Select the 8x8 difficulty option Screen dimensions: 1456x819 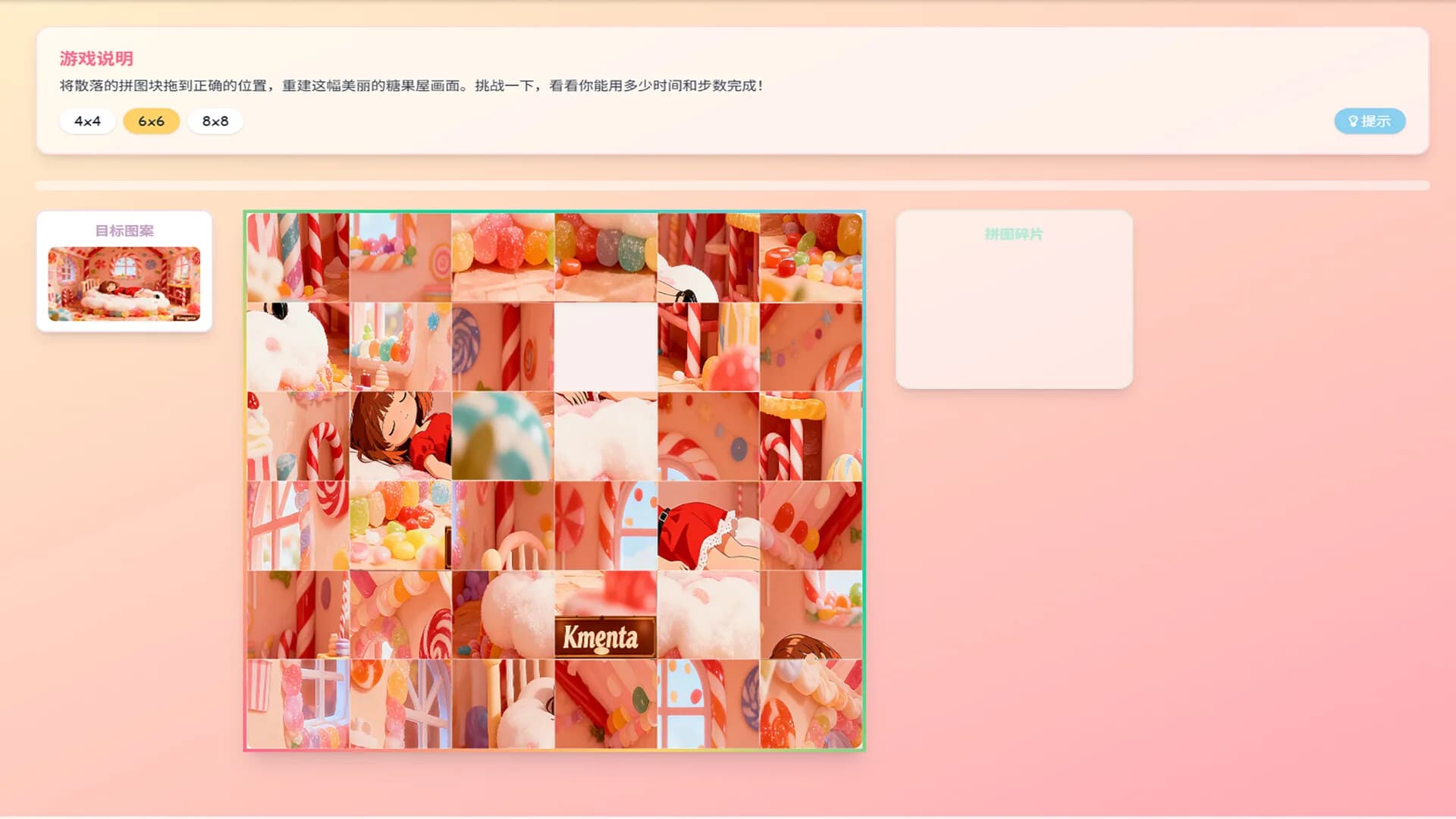coord(215,121)
